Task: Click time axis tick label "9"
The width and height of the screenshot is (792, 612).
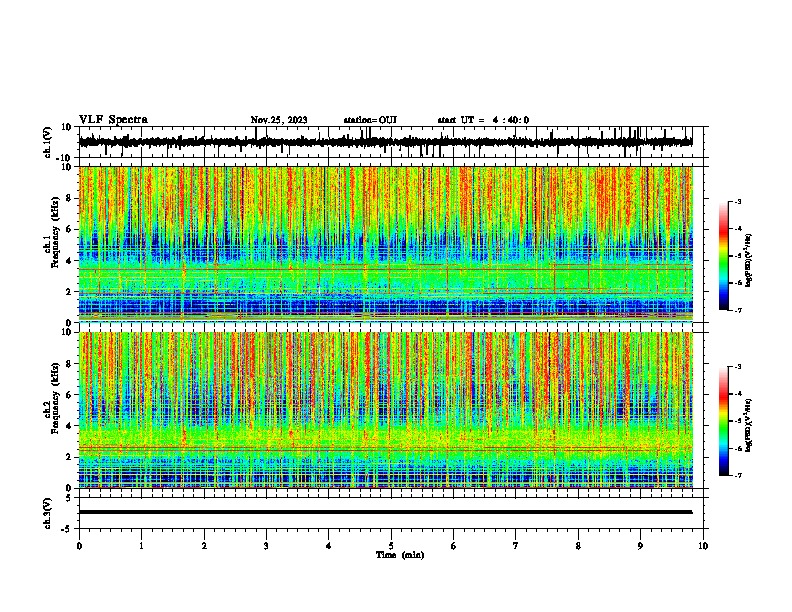Action: pyautogui.click(x=640, y=546)
